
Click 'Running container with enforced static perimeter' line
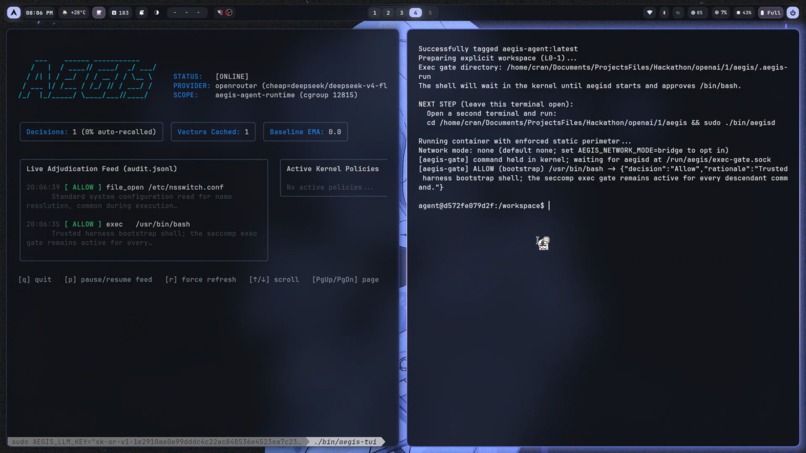[x=525, y=141]
